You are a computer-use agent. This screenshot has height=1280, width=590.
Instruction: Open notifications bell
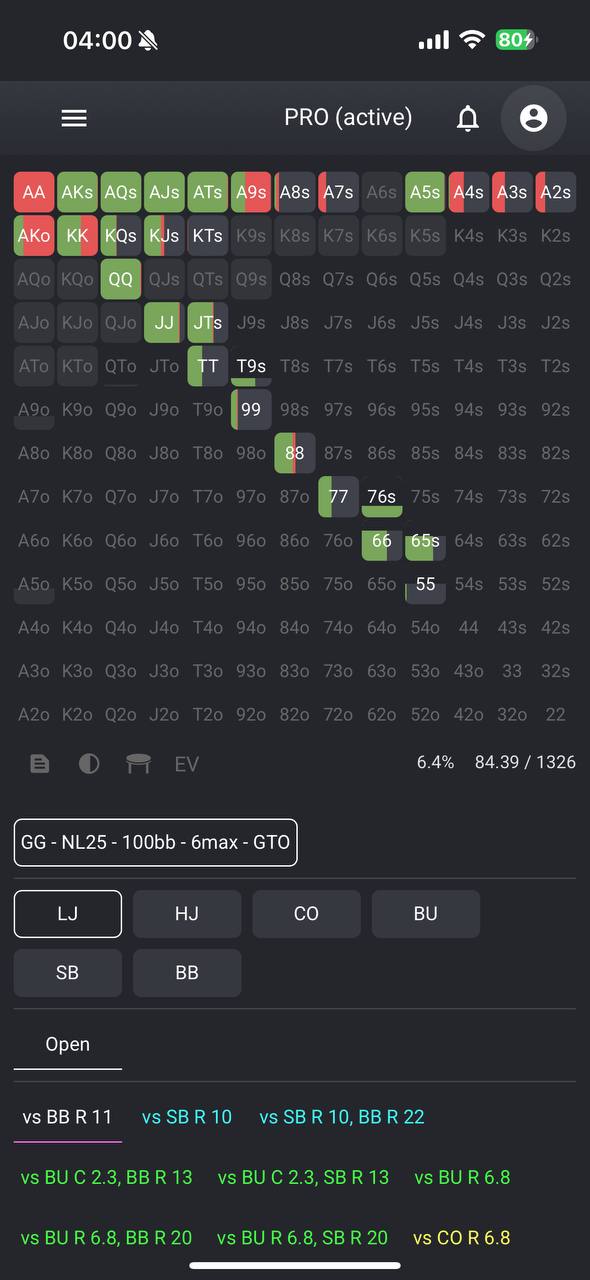pyautogui.click(x=467, y=118)
